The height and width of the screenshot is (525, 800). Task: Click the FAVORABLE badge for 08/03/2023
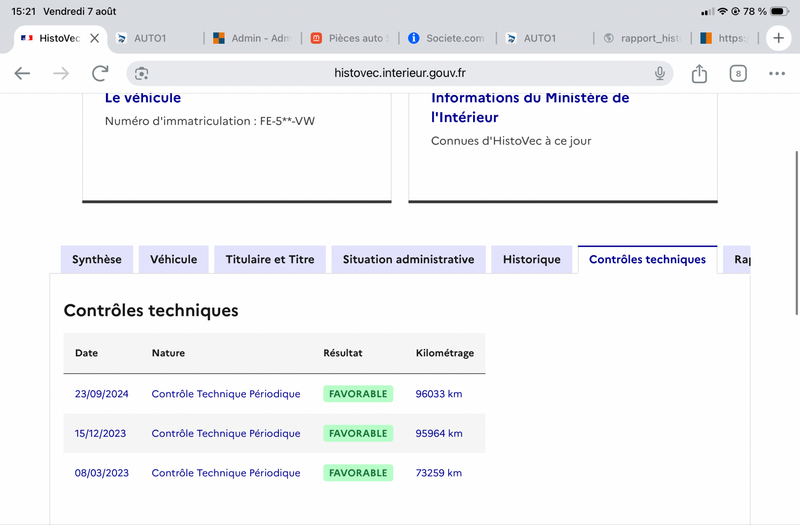coord(358,473)
